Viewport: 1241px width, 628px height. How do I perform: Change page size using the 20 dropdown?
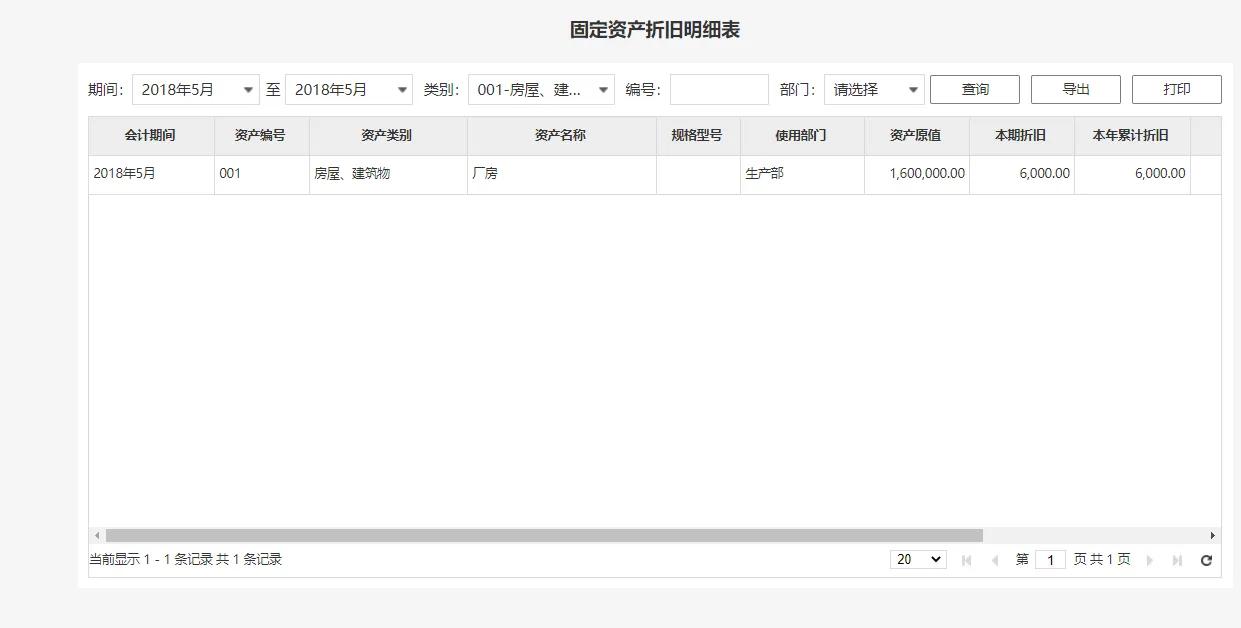tap(917, 559)
